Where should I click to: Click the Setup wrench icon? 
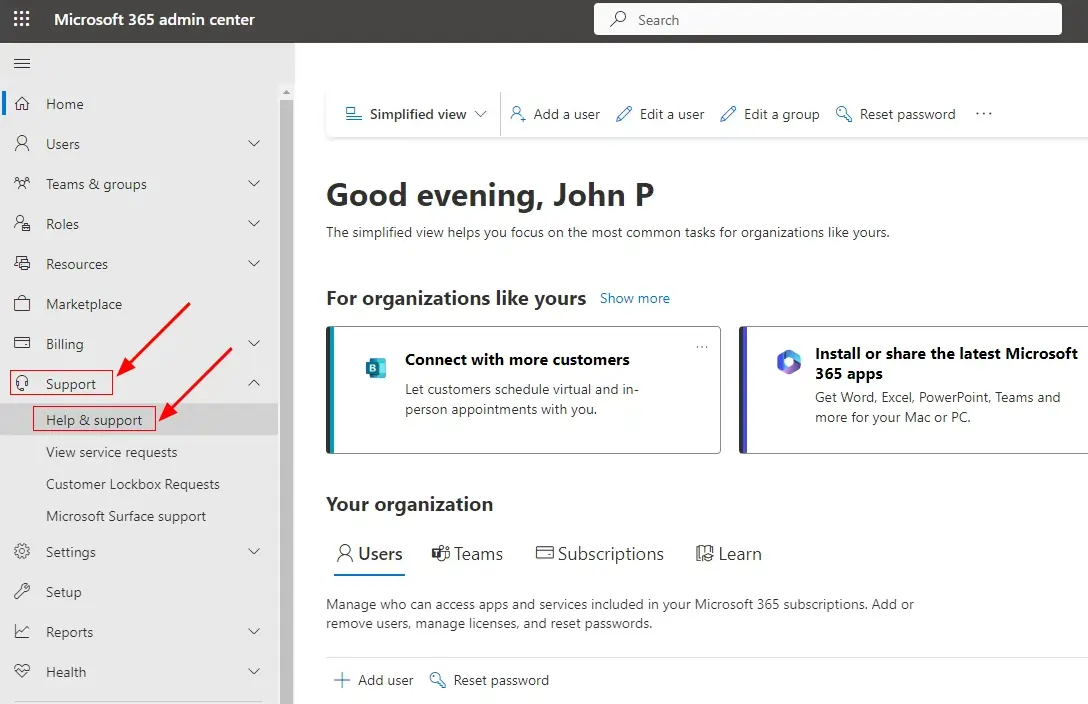click(x=22, y=592)
